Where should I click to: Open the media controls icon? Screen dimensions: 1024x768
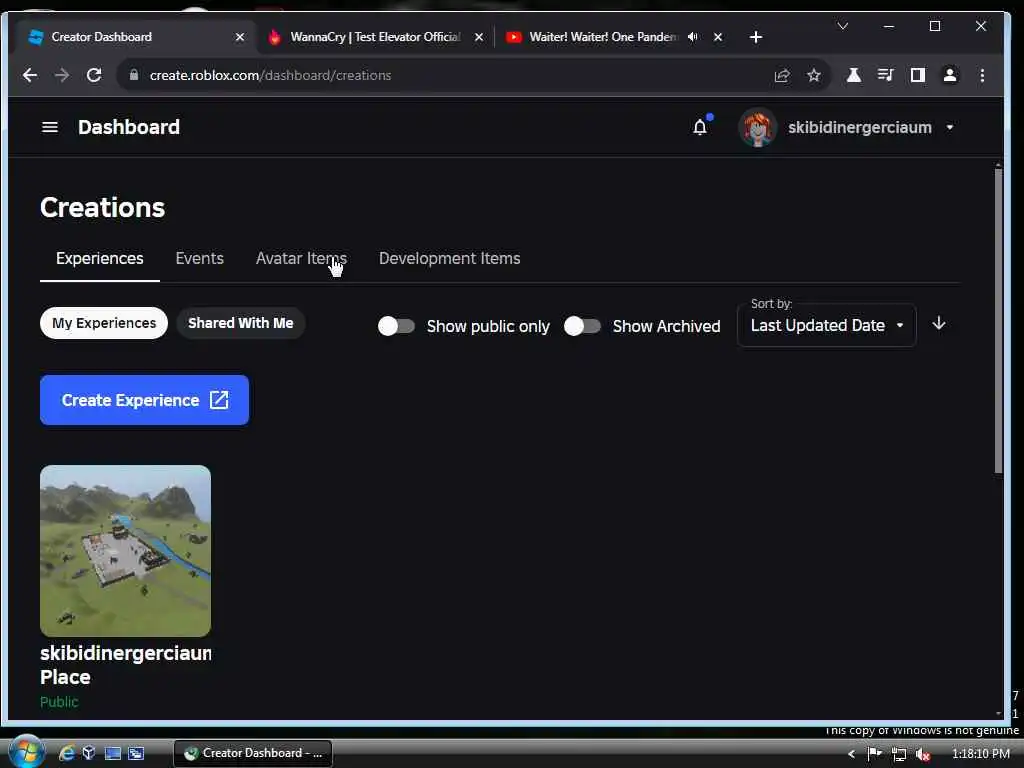(886, 75)
